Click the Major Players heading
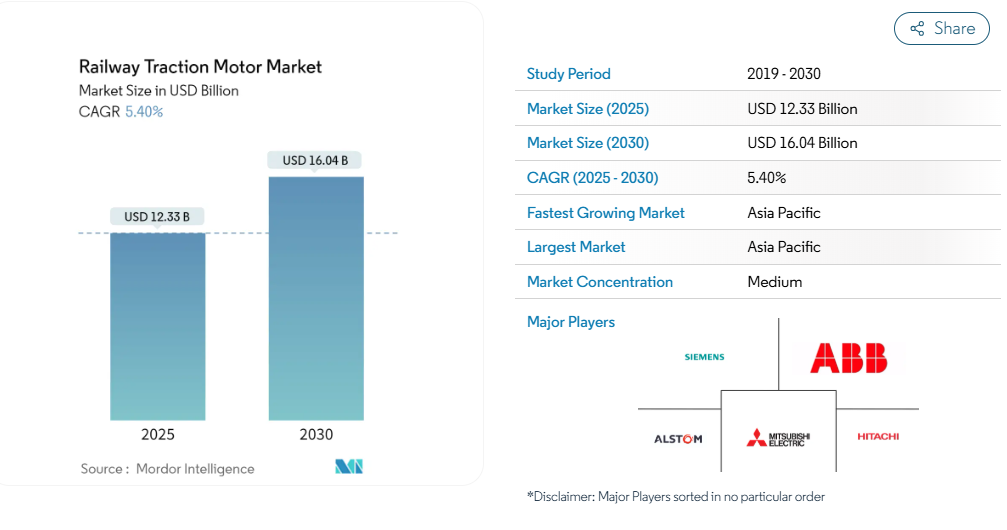Image resolution: width=1007 pixels, height=530 pixels. [571, 322]
